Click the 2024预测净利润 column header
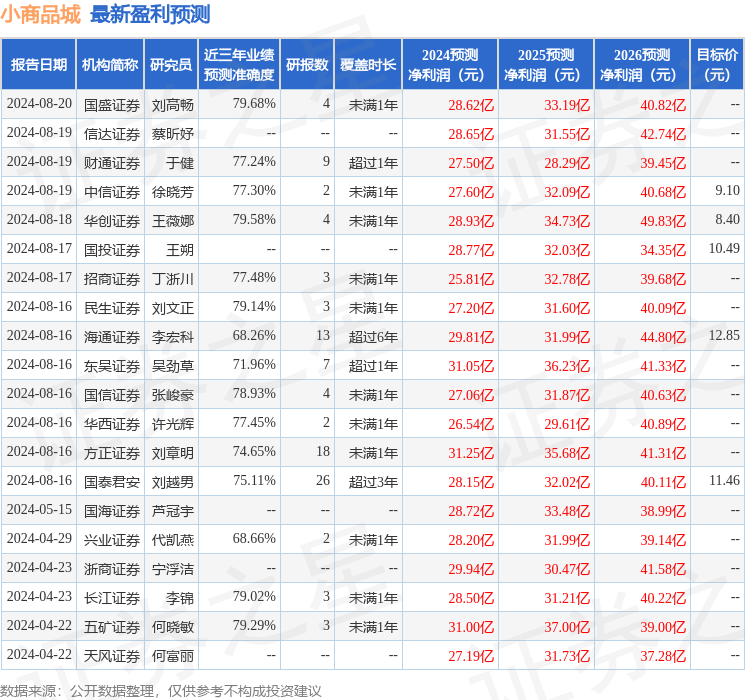 pos(450,65)
